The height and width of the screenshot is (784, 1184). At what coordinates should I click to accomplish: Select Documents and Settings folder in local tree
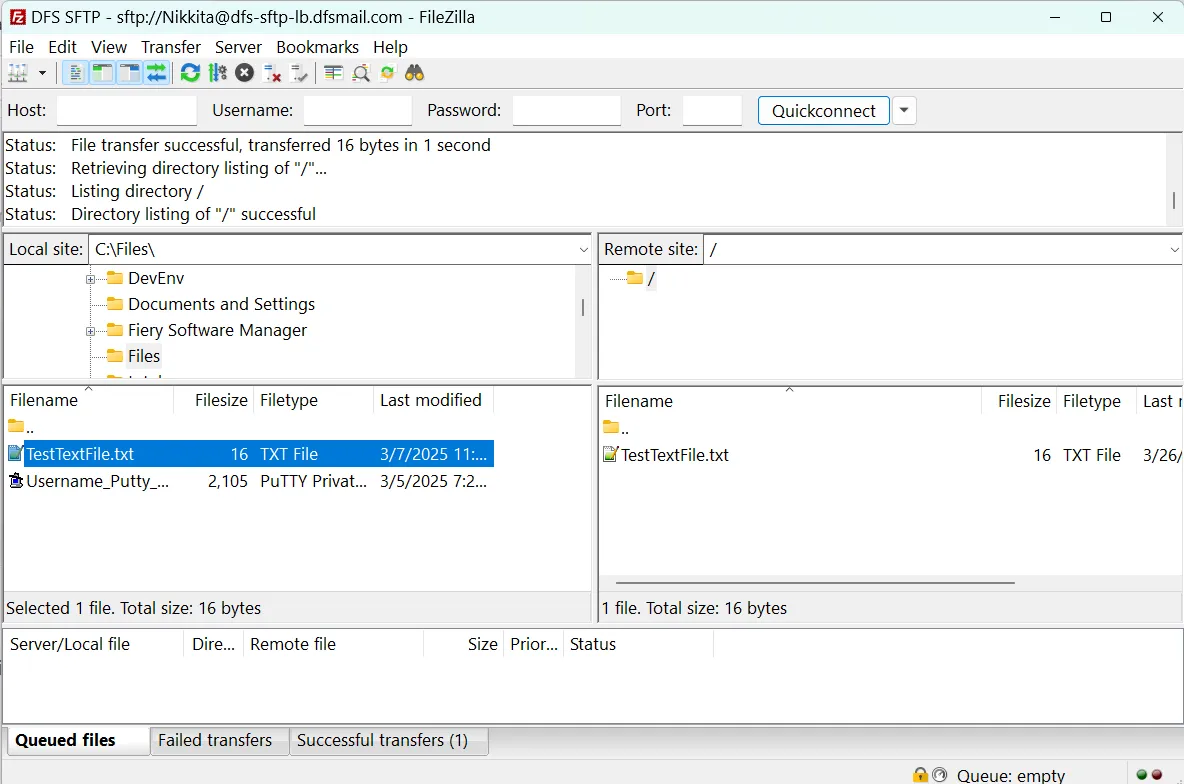[x=221, y=304]
